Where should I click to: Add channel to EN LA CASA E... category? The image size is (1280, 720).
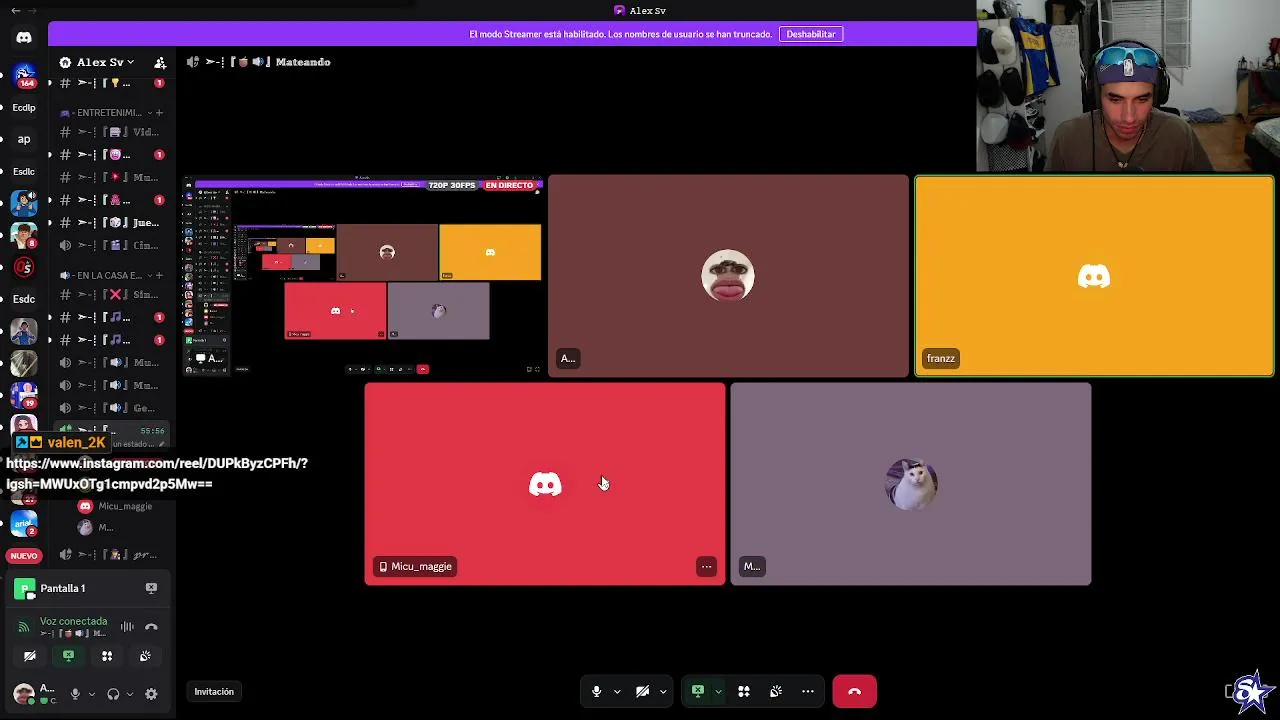click(x=159, y=275)
